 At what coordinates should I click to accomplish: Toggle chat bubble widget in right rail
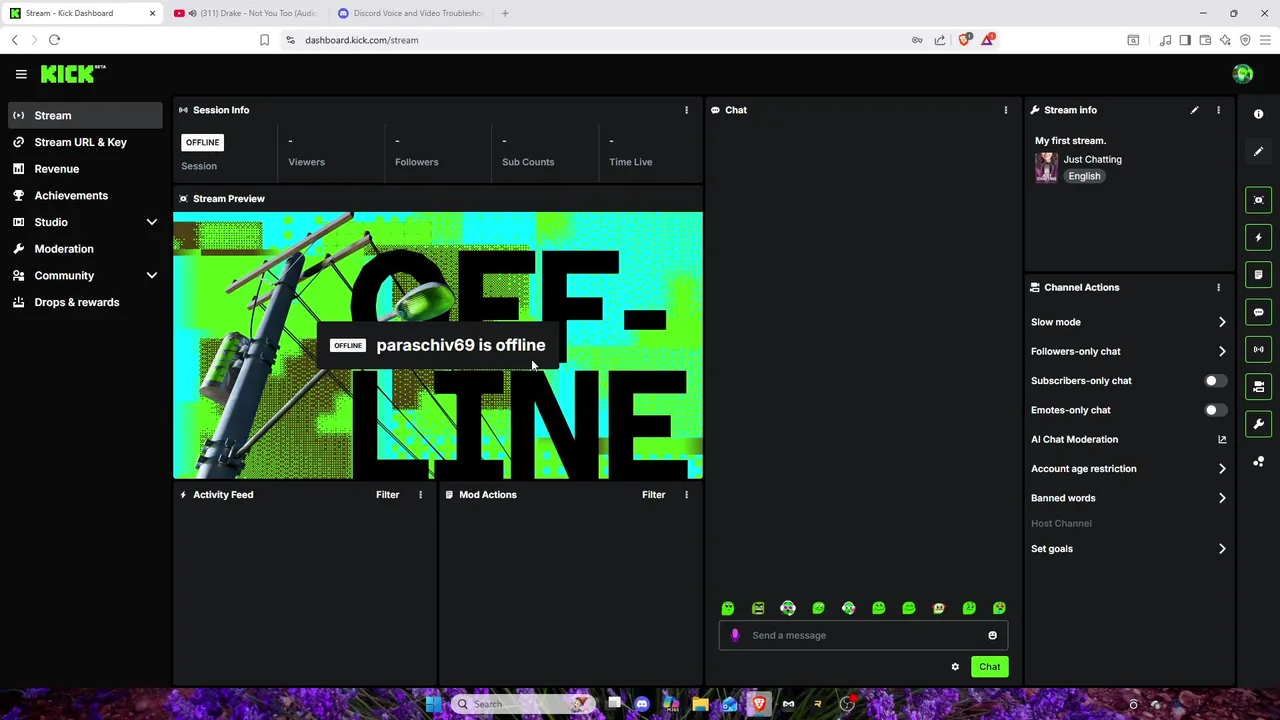click(x=1259, y=312)
